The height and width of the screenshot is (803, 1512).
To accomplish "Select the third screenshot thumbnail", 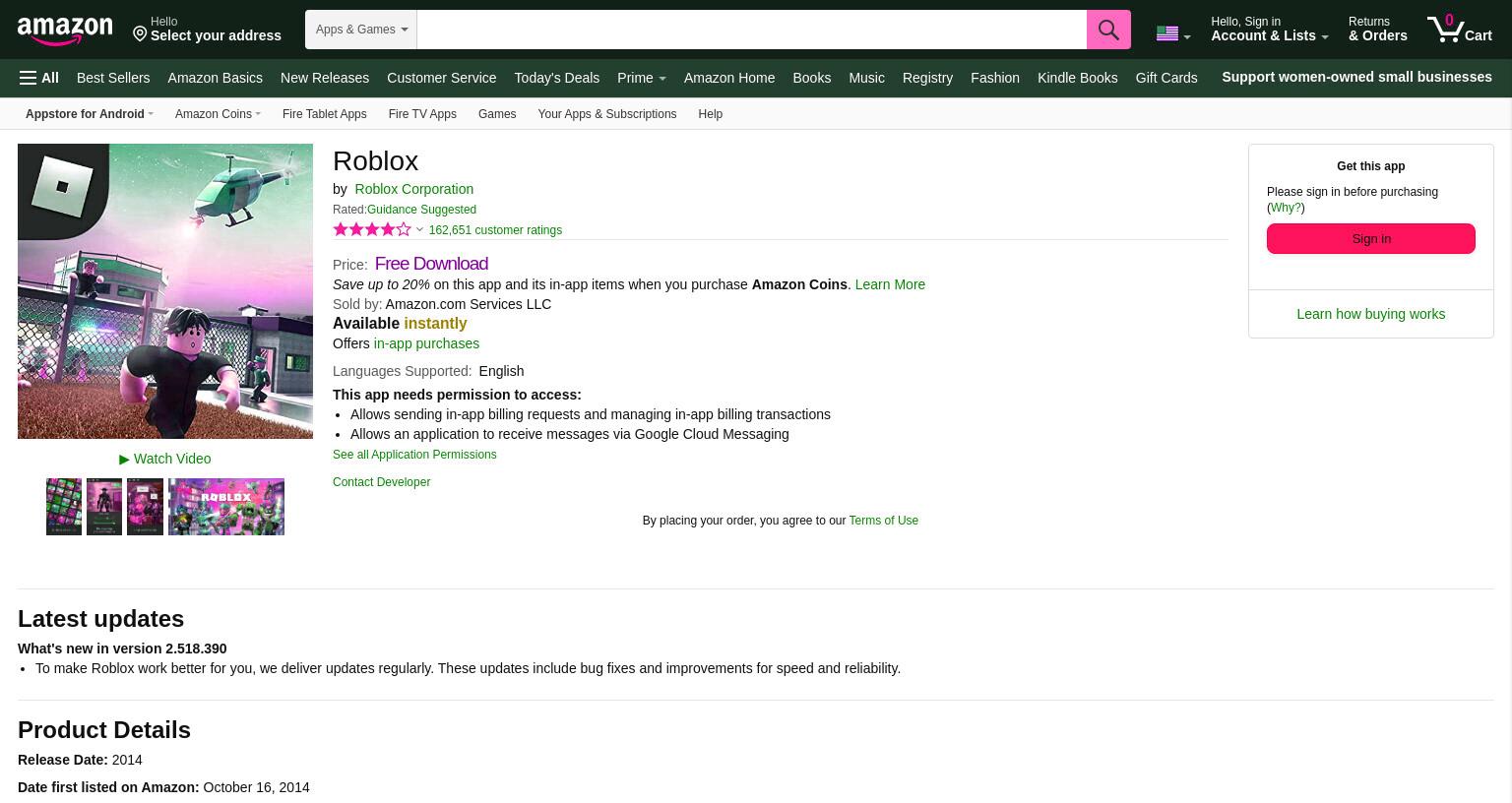I will (145, 507).
